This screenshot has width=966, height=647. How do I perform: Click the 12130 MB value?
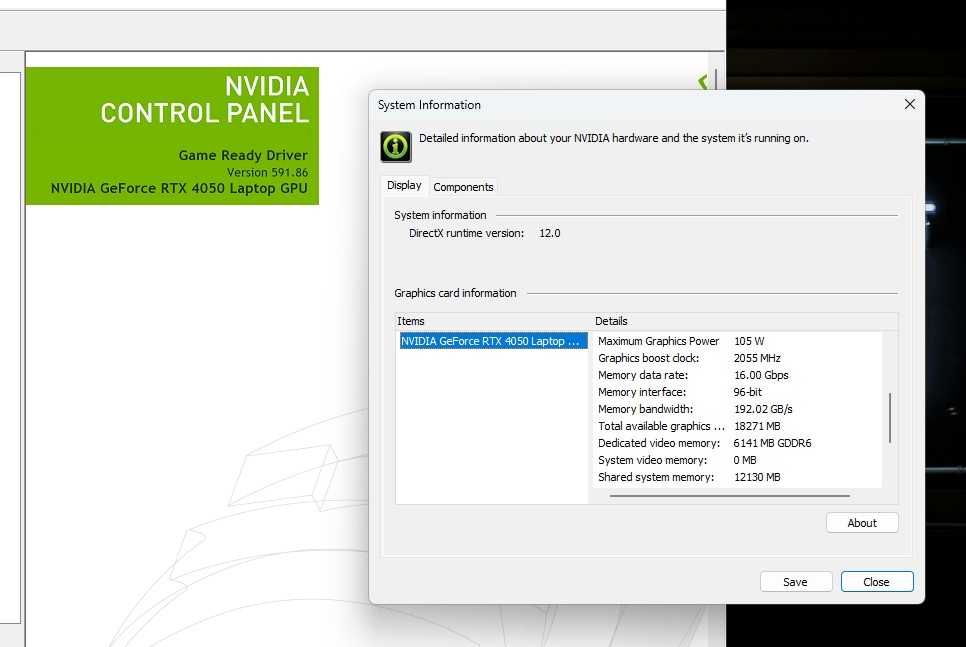(x=757, y=477)
